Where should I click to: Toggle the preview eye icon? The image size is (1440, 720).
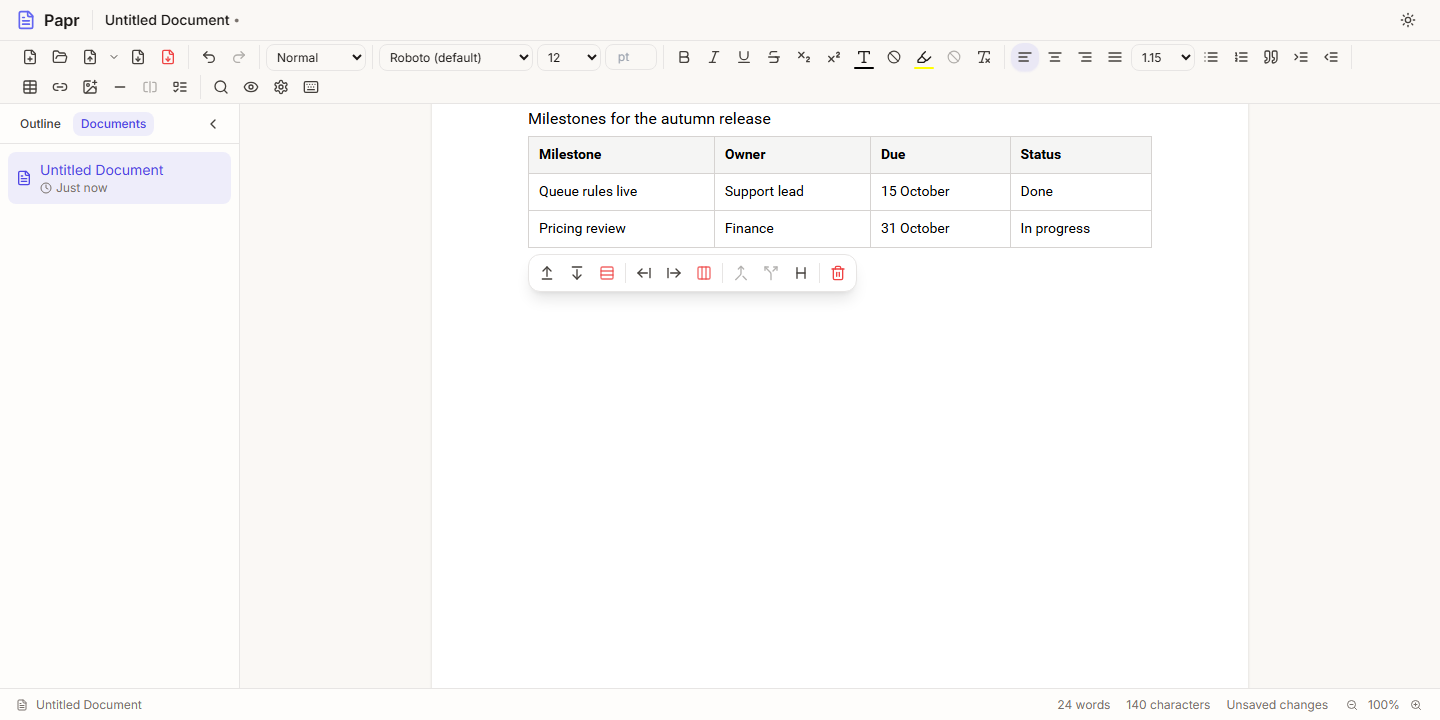tap(251, 87)
